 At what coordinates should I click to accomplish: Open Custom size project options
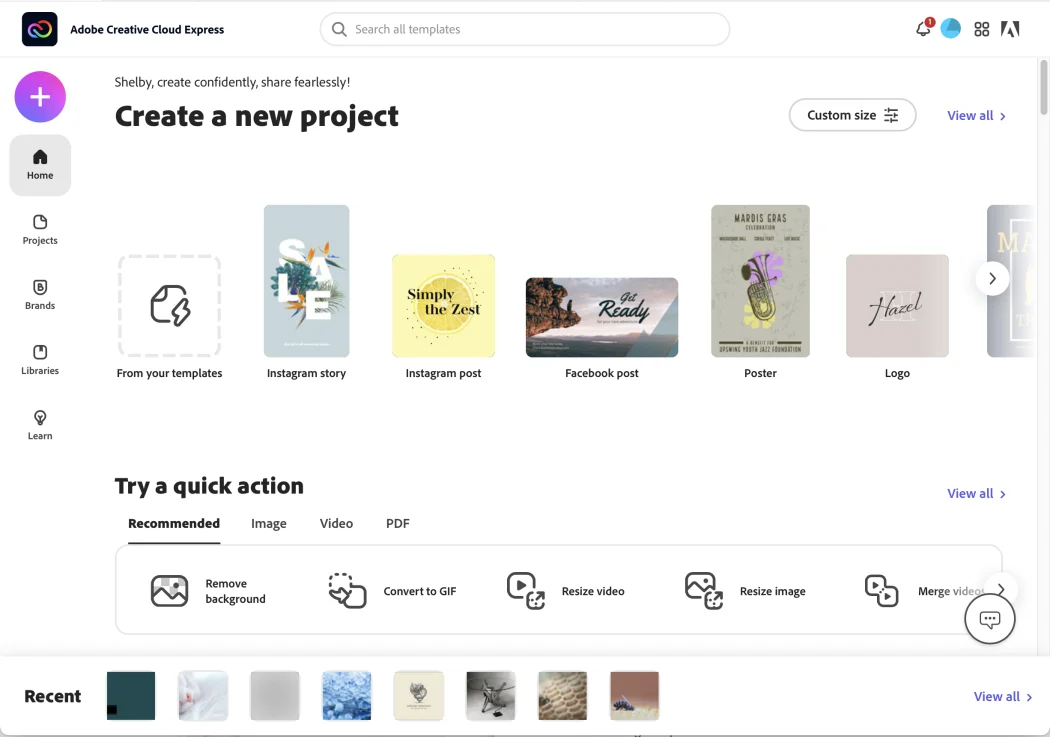pos(852,115)
